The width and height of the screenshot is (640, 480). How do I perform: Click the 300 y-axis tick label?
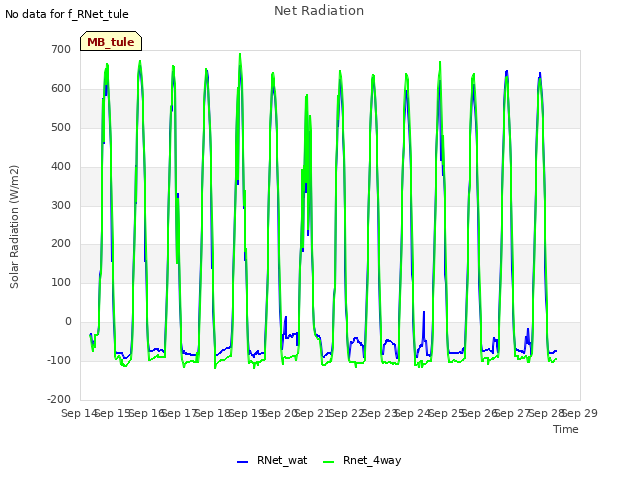pos(61,205)
